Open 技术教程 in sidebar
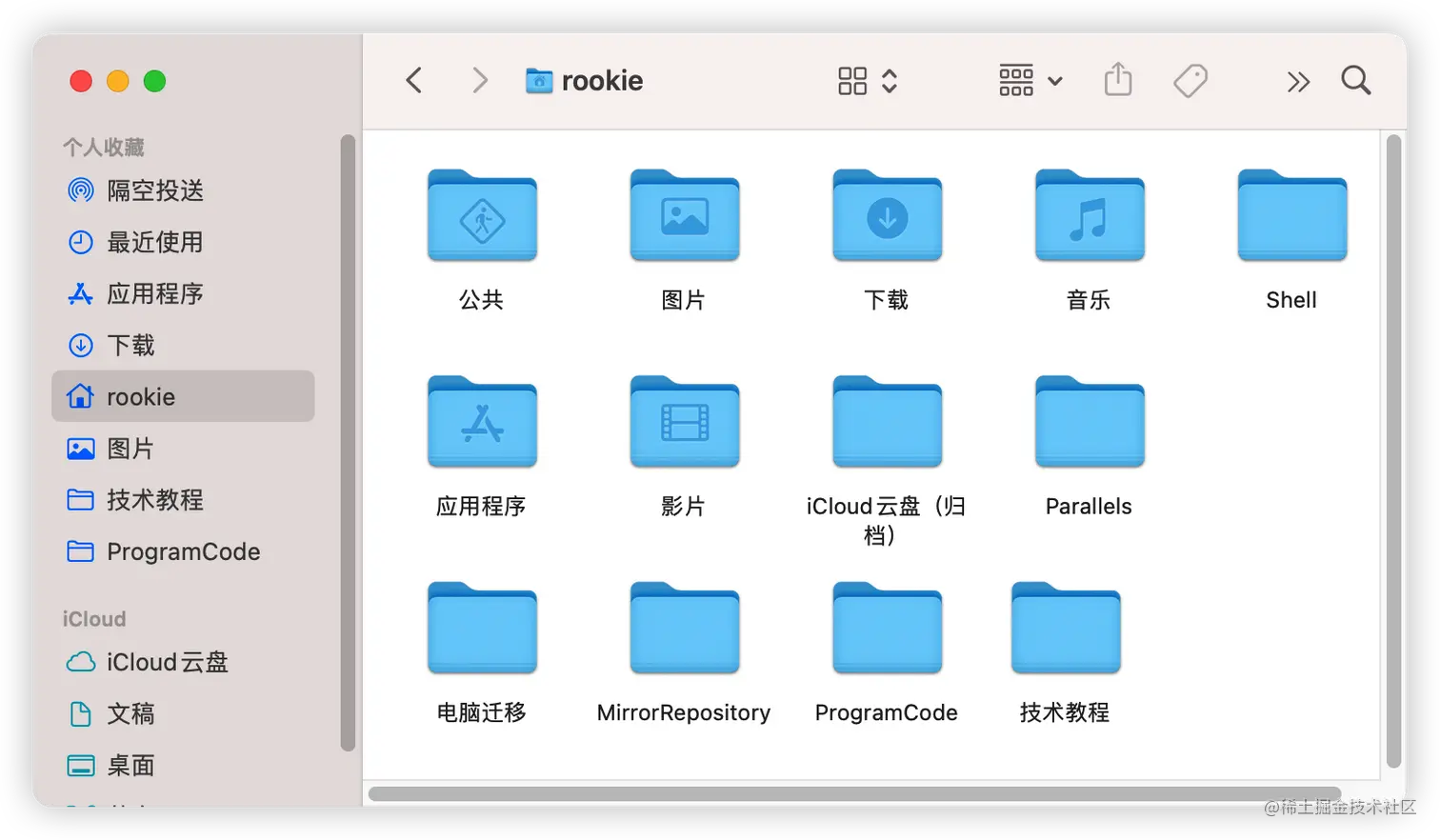The height and width of the screenshot is (840, 1440). [x=183, y=499]
